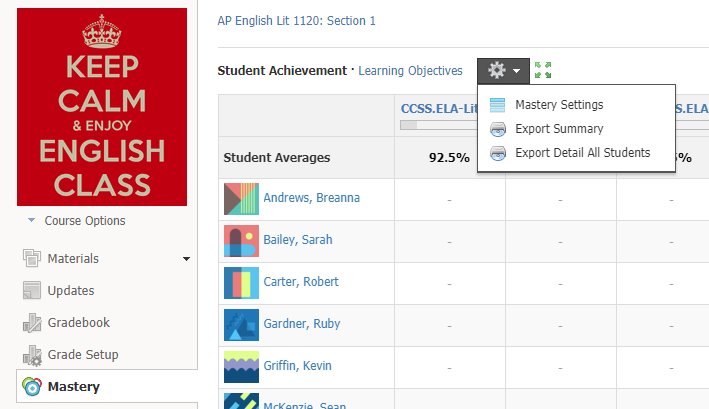Expand the Materials submenu arrow
709x409 pixels.
pos(186,260)
